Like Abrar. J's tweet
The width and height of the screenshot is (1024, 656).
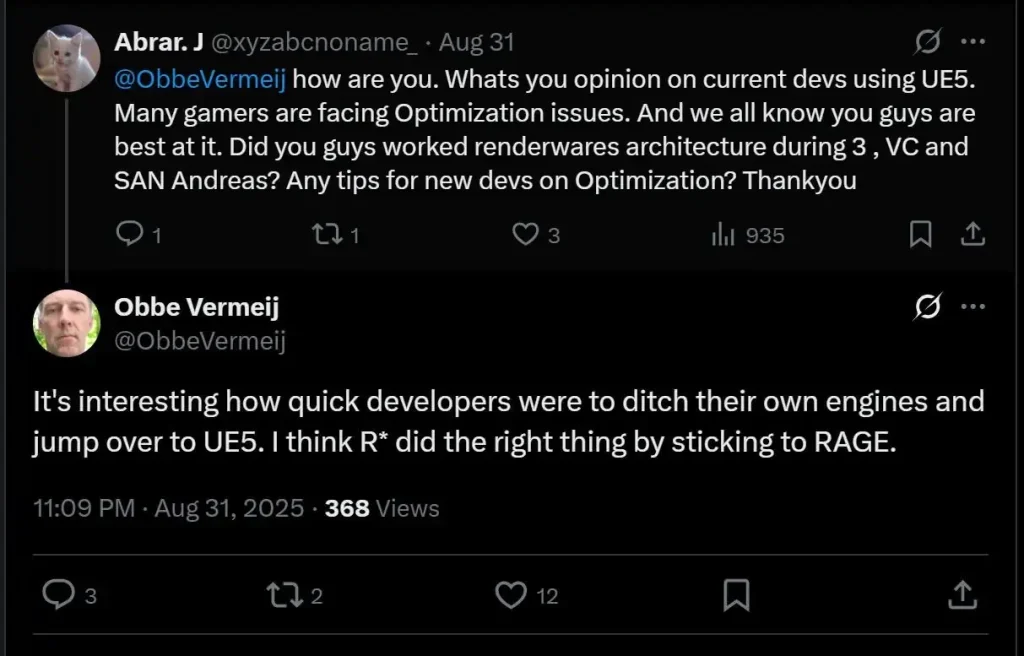point(526,235)
